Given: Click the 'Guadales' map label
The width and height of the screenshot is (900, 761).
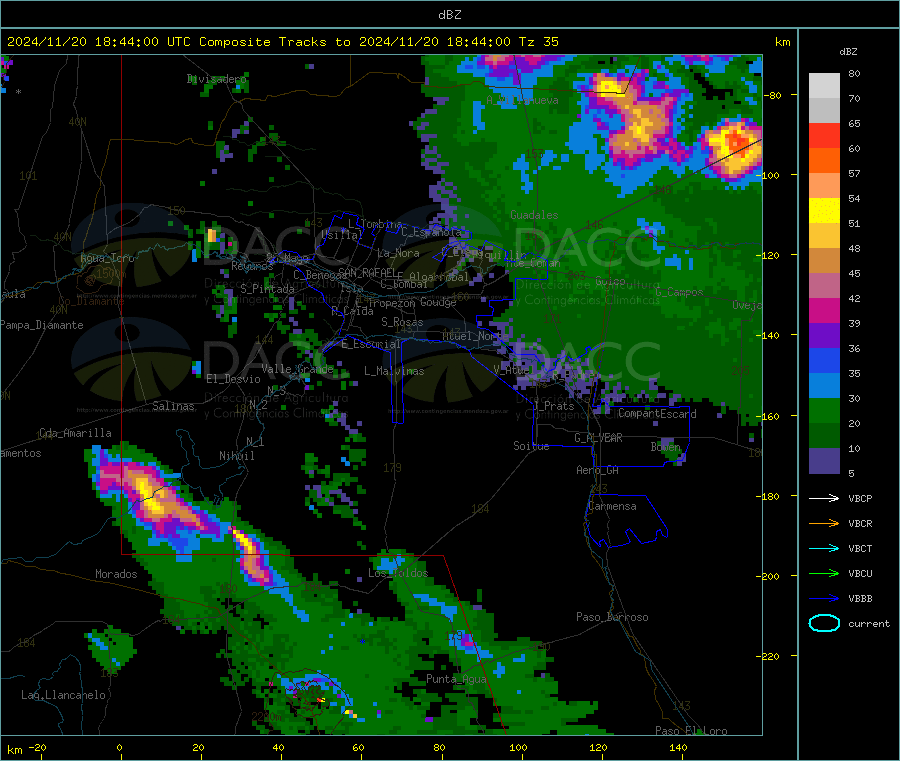Looking at the screenshot, I should [x=534, y=215].
